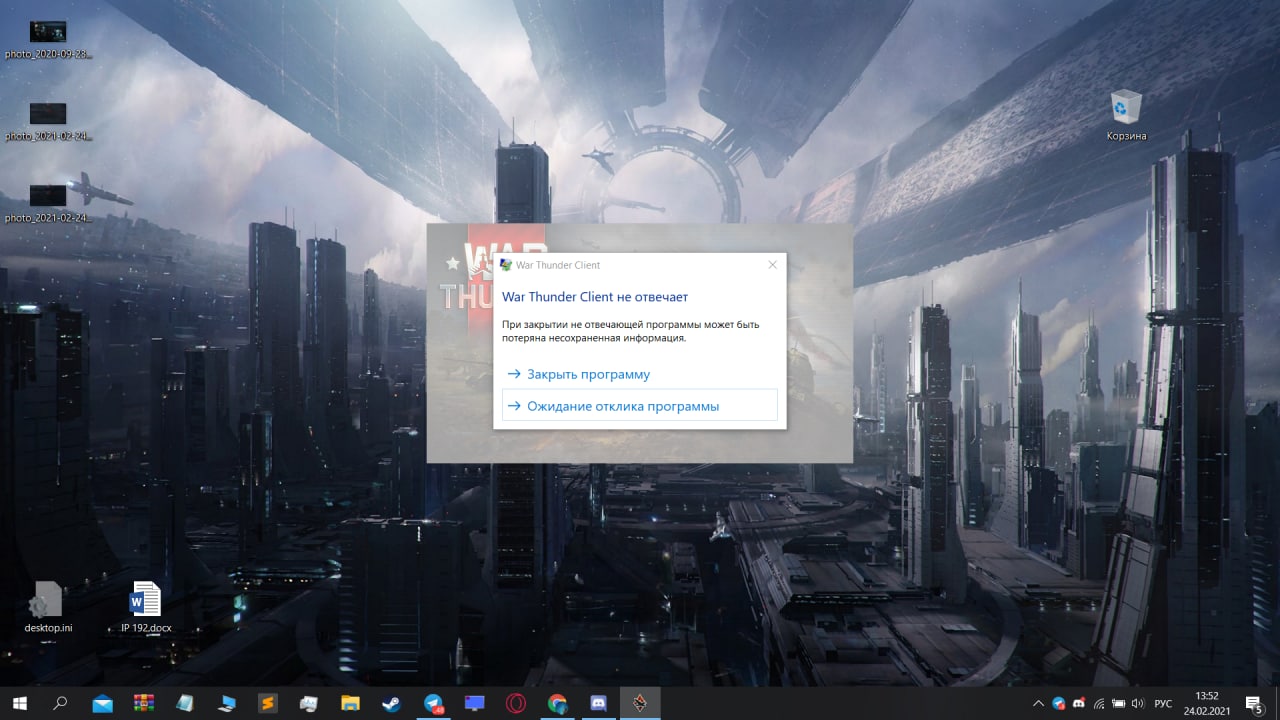Image resolution: width=1280 pixels, height=720 pixels.
Task: Open the computer monitor icon in taskbar
Action: click(x=227, y=703)
